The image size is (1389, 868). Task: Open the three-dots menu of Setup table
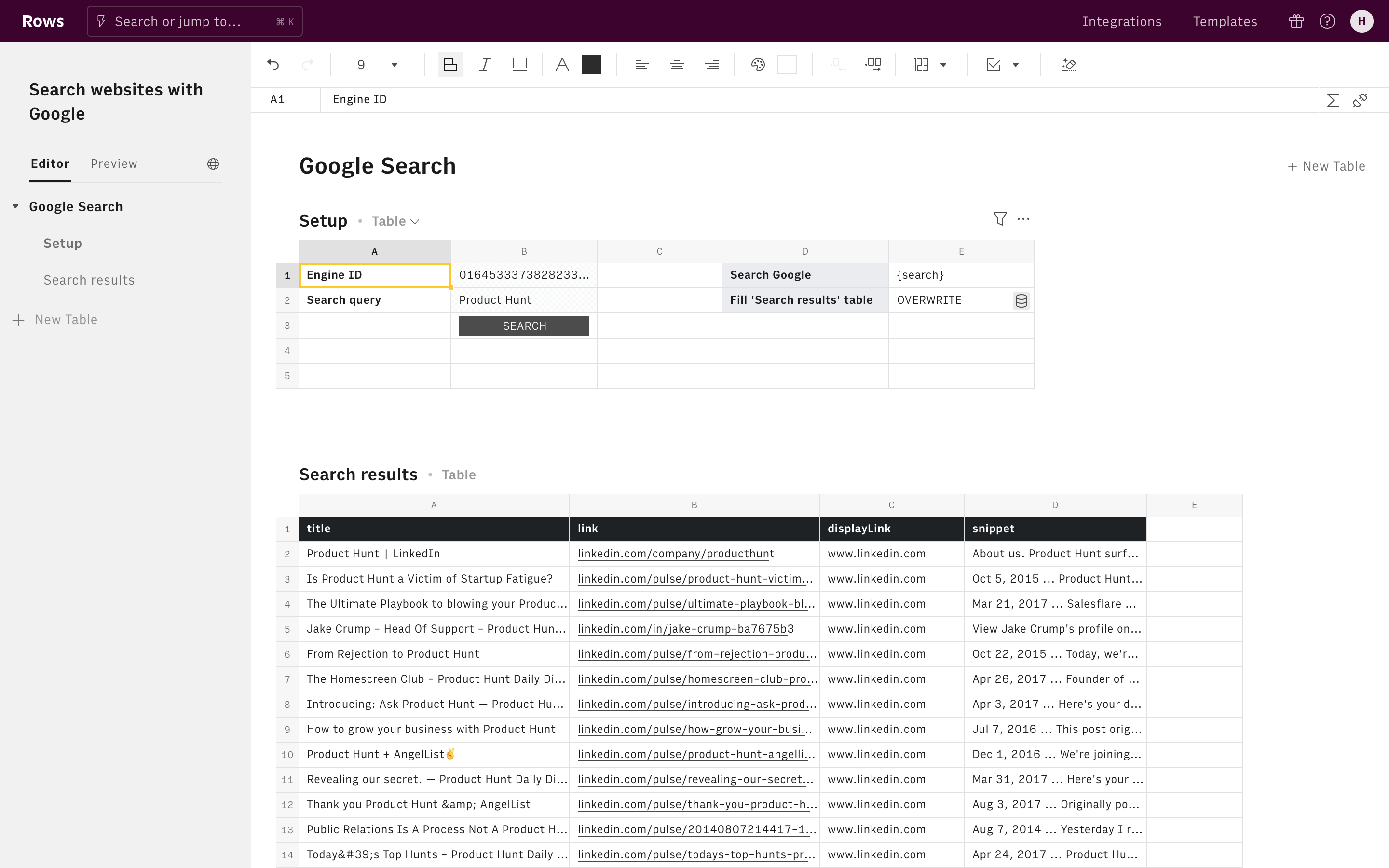[1023, 219]
